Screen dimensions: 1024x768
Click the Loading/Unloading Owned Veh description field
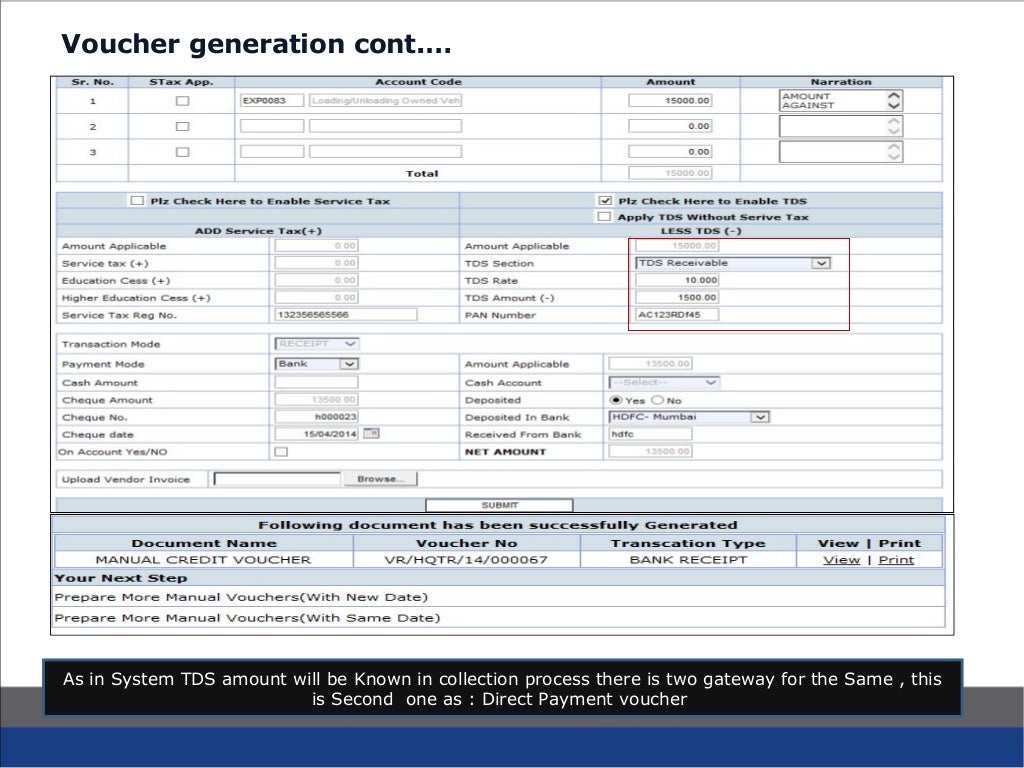pos(385,101)
